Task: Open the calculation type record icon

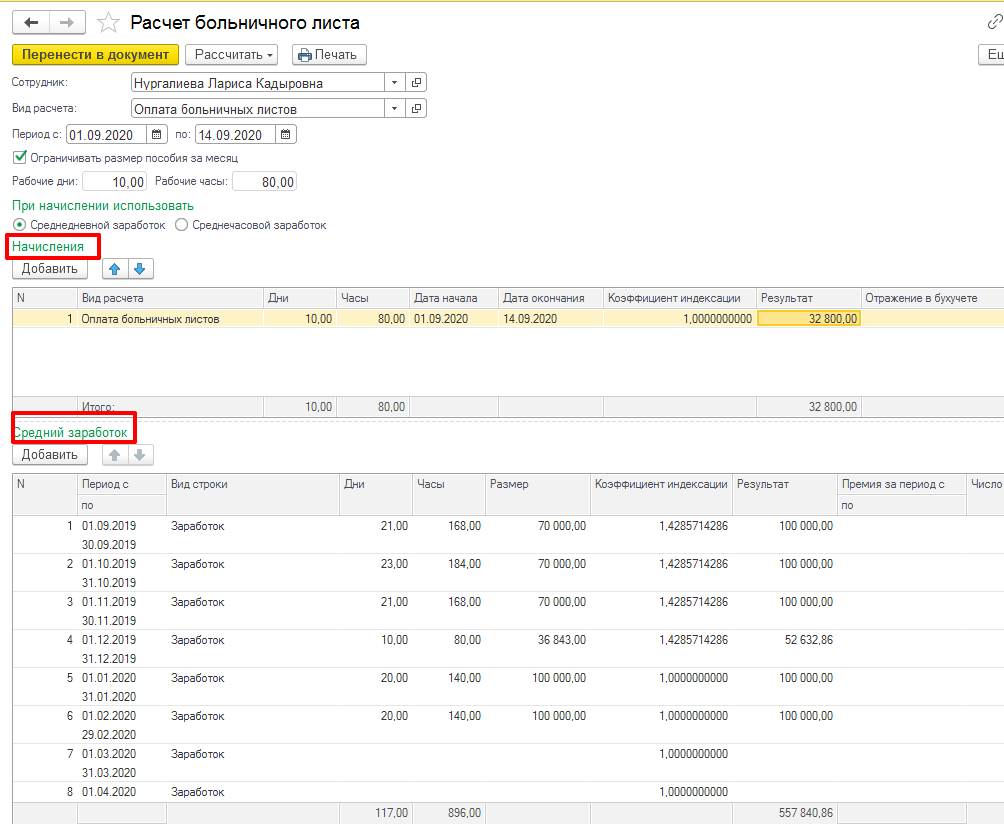Action: (417, 109)
